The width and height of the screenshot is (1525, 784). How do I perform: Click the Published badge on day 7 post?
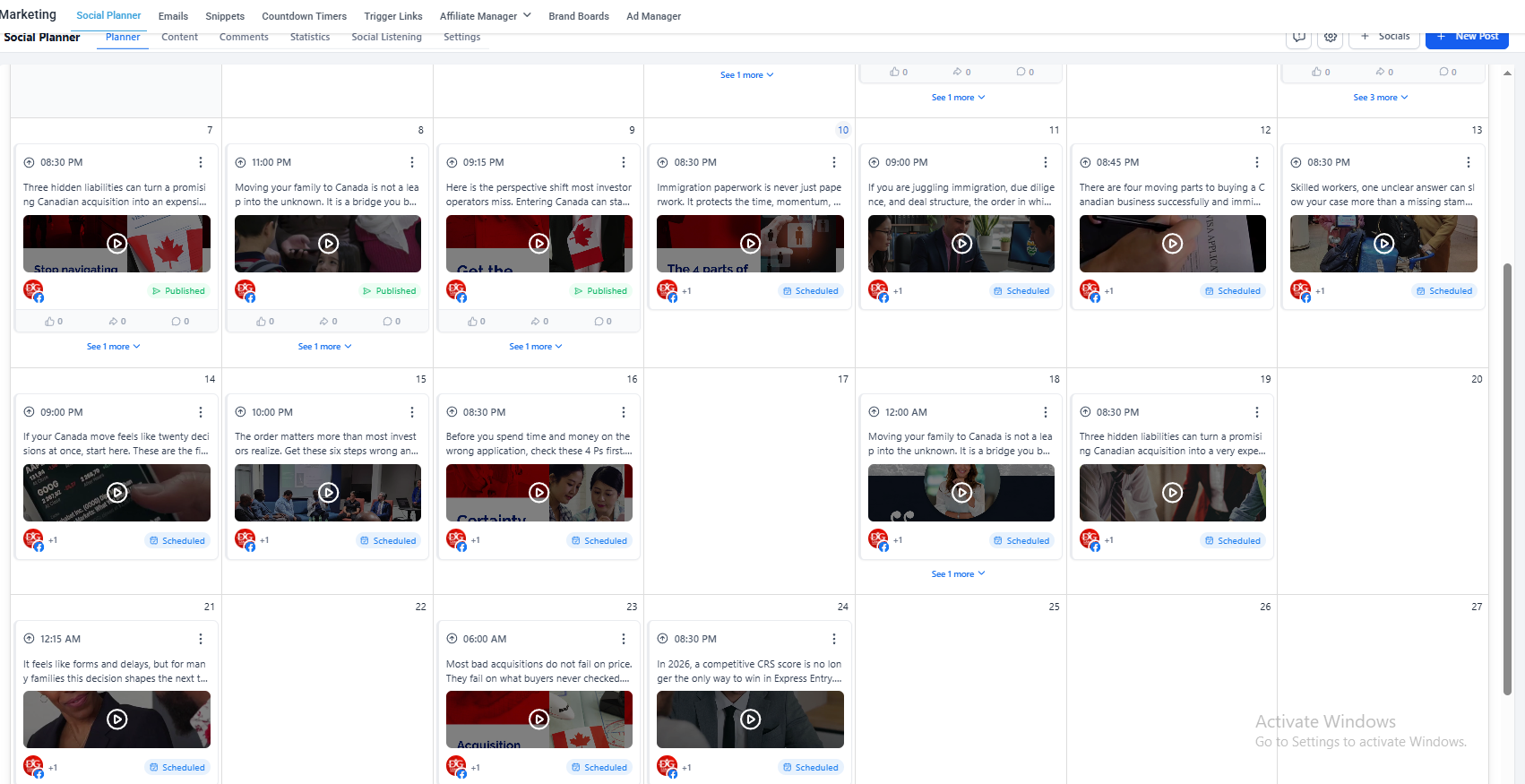[x=178, y=290]
